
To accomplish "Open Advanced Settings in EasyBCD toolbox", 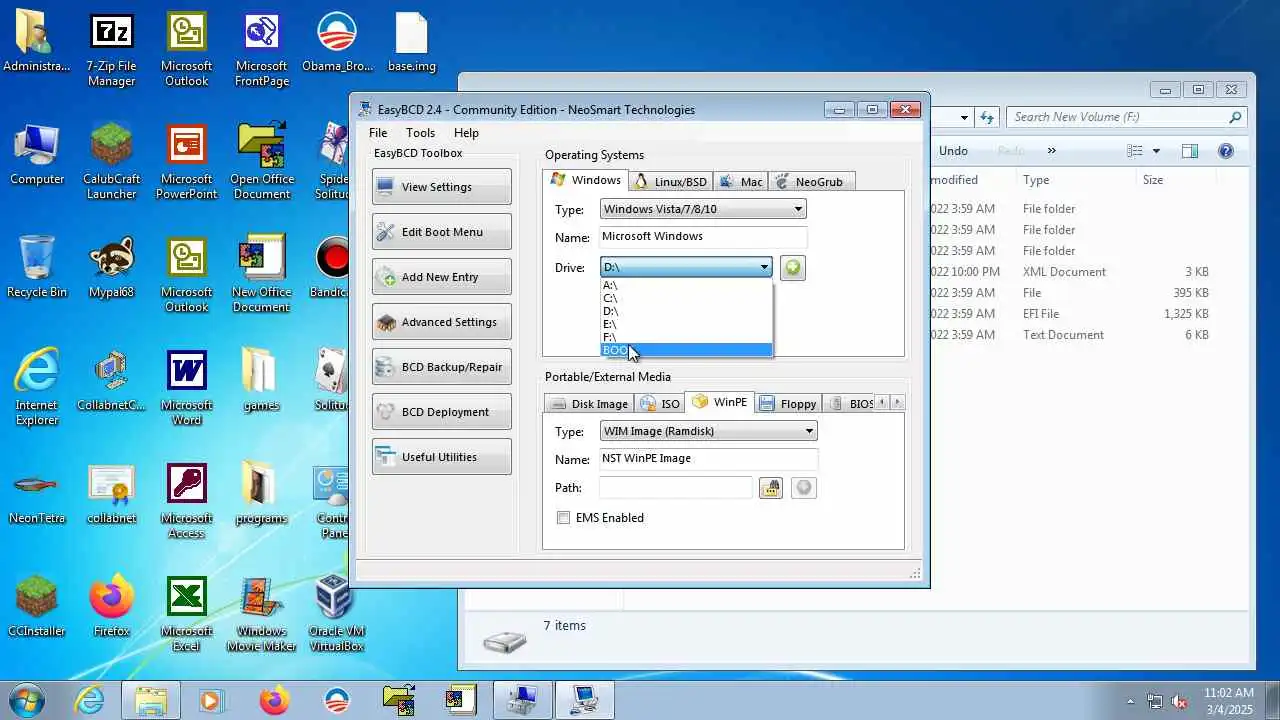I will click(x=441, y=322).
